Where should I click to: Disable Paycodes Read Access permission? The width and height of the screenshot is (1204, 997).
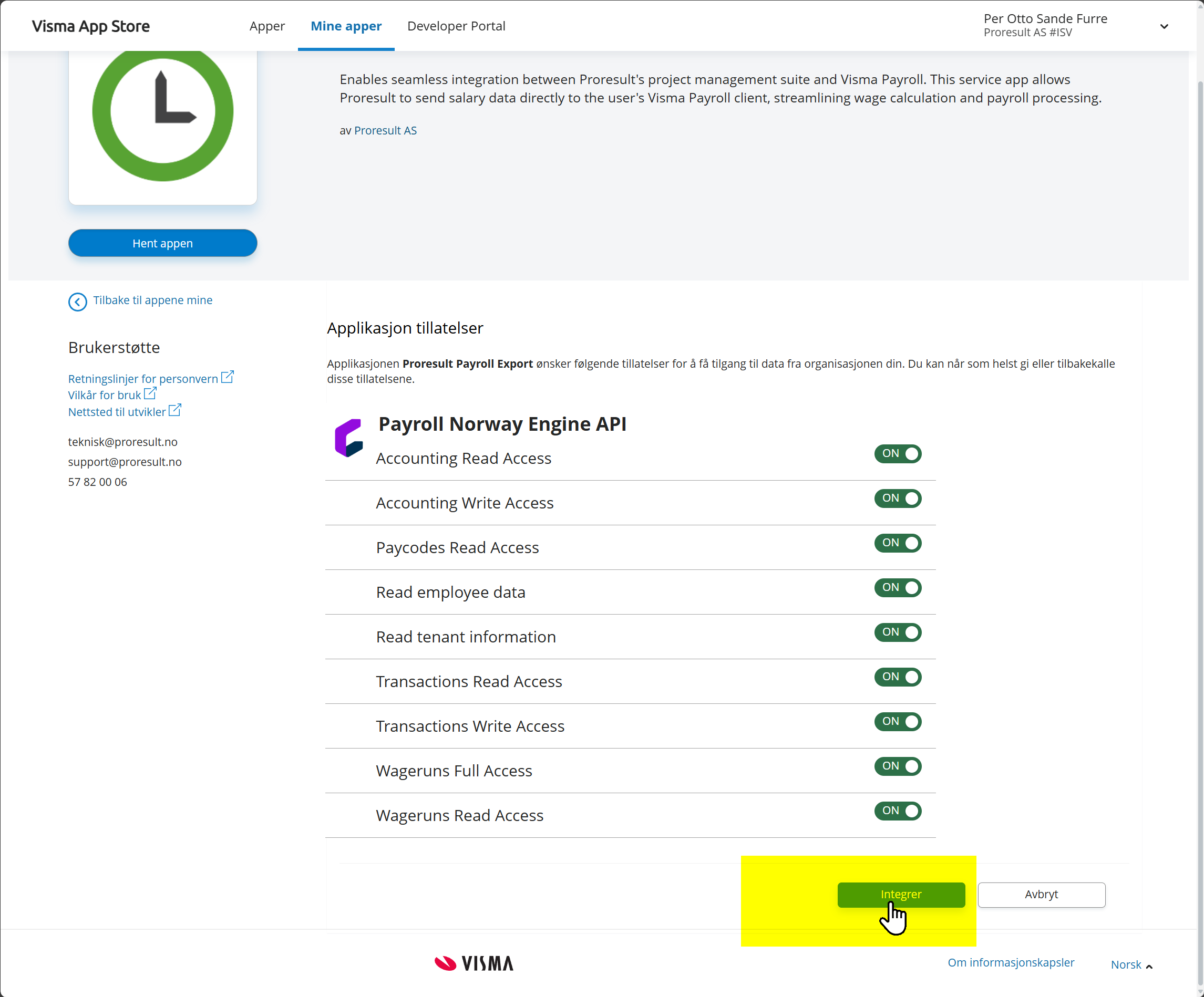pos(897,543)
